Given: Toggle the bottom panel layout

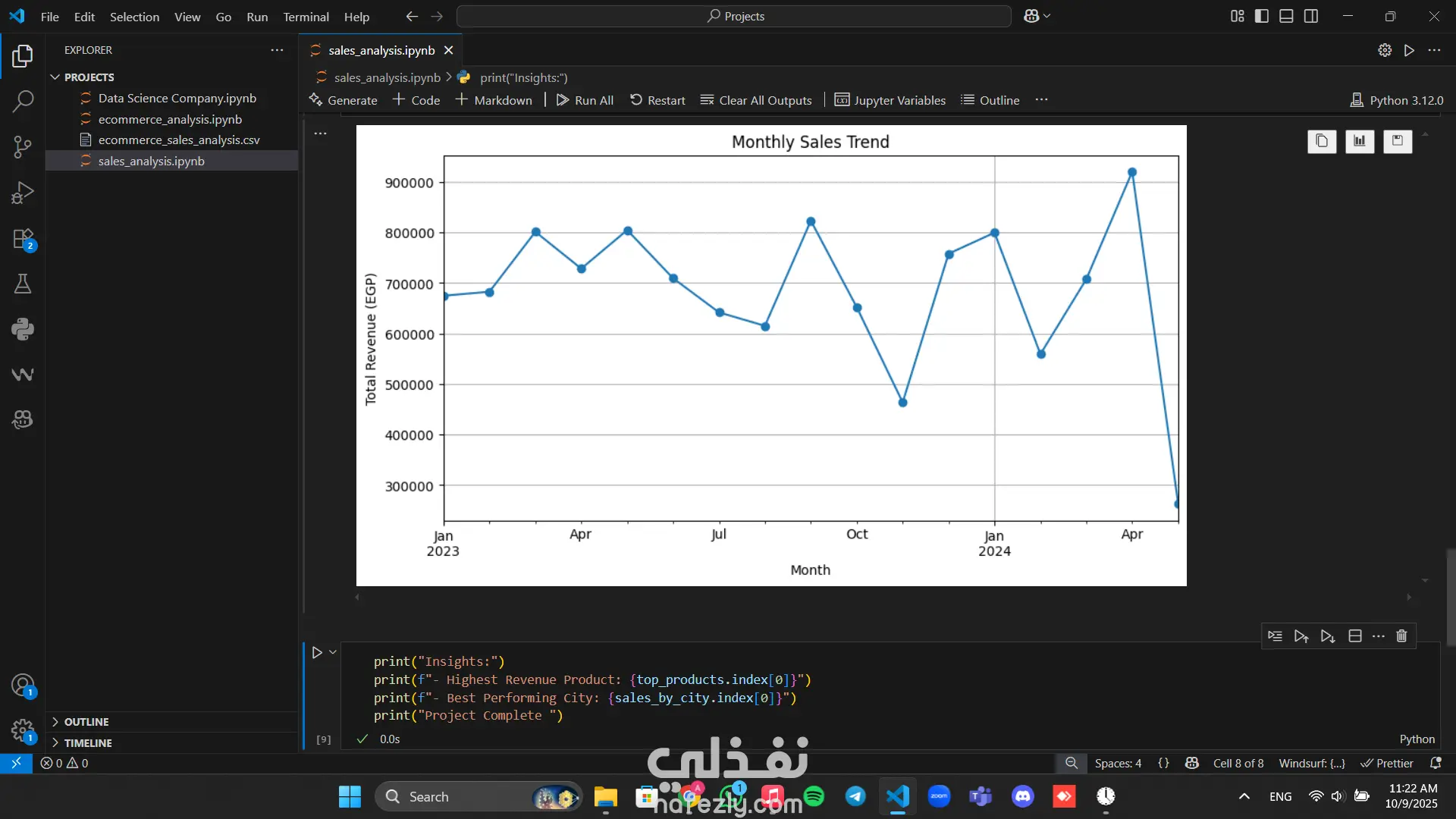Looking at the screenshot, I should (1286, 16).
